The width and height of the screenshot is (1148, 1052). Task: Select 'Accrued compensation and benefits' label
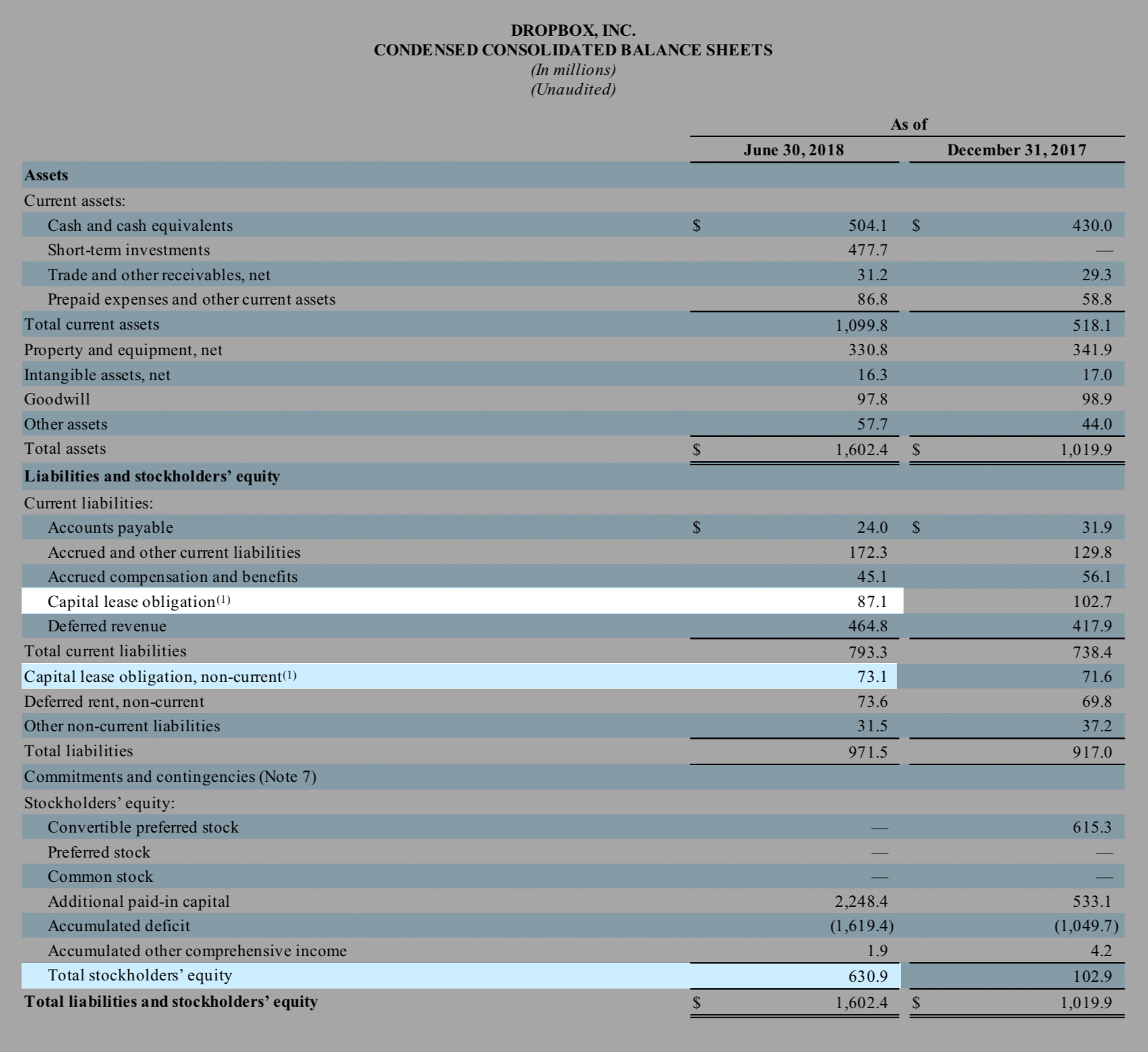pos(172,577)
